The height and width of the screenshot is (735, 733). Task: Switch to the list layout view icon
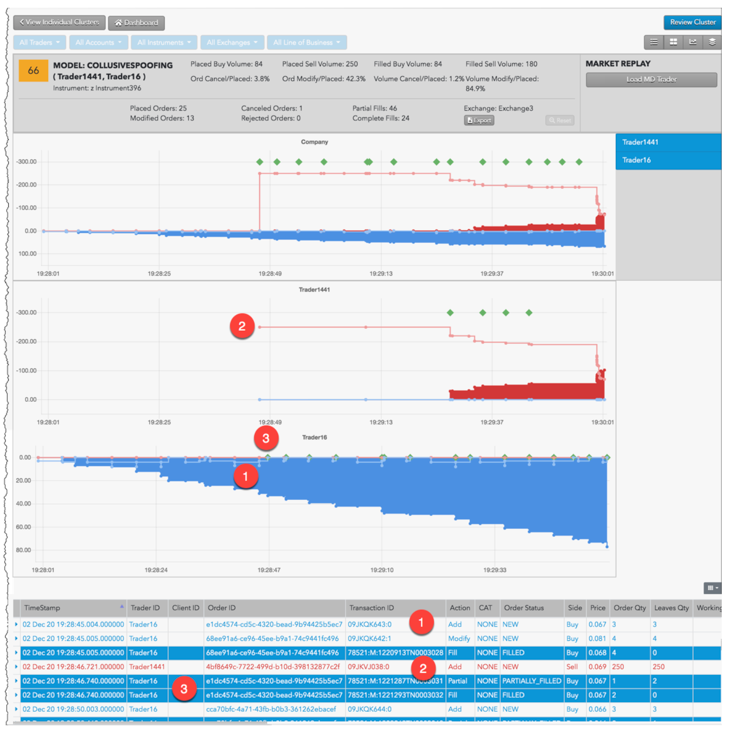654,42
